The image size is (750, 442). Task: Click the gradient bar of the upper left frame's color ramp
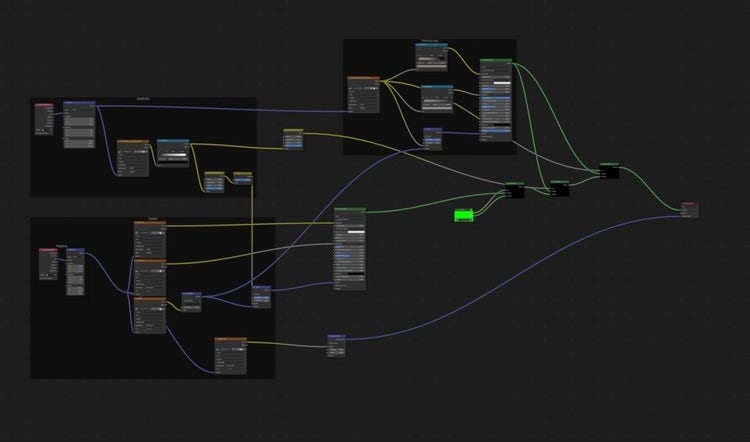(x=173, y=155)
